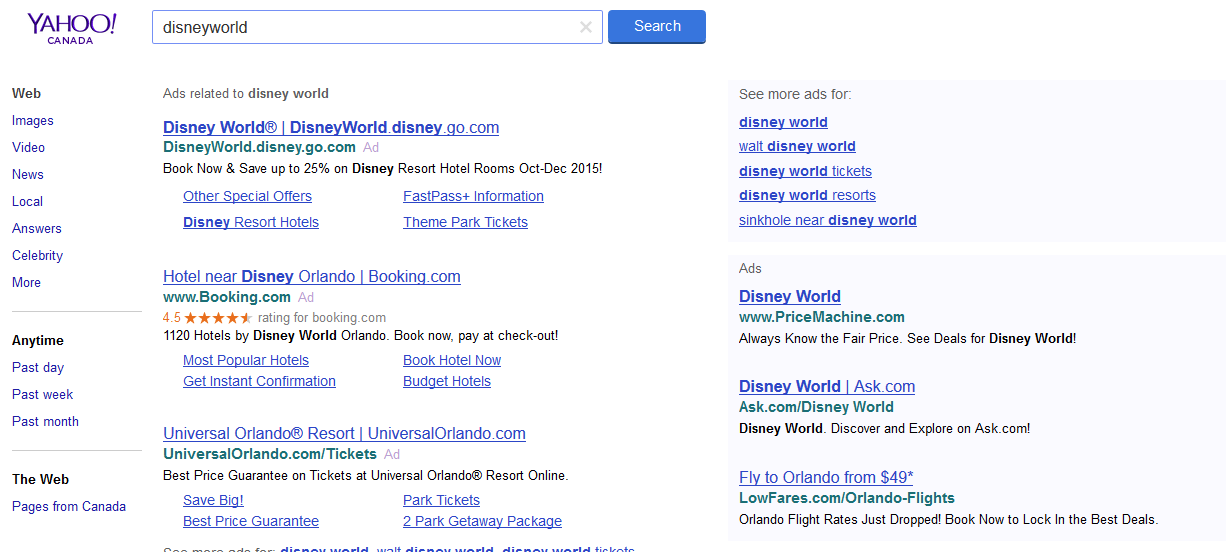
Task: Switch to the Video search tab
Action: pos(28,148)
